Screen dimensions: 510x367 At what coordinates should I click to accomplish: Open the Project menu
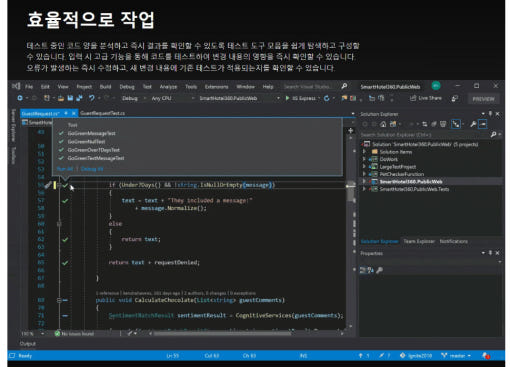click(84, 87)
